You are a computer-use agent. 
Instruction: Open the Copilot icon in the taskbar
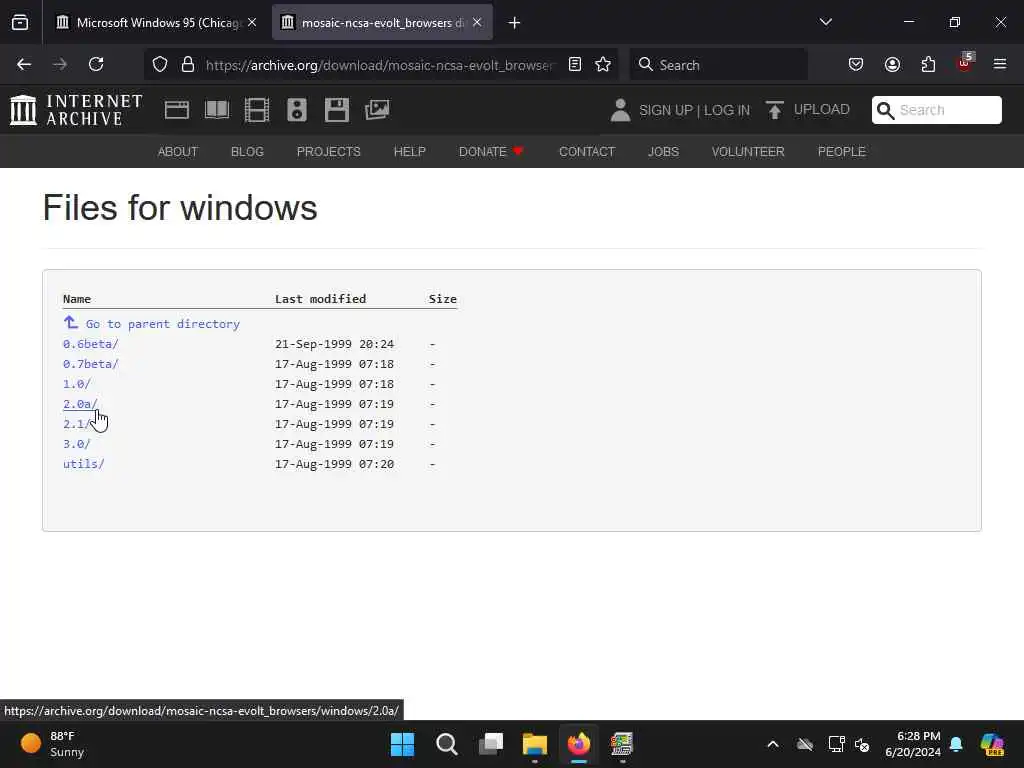[992, 744]
